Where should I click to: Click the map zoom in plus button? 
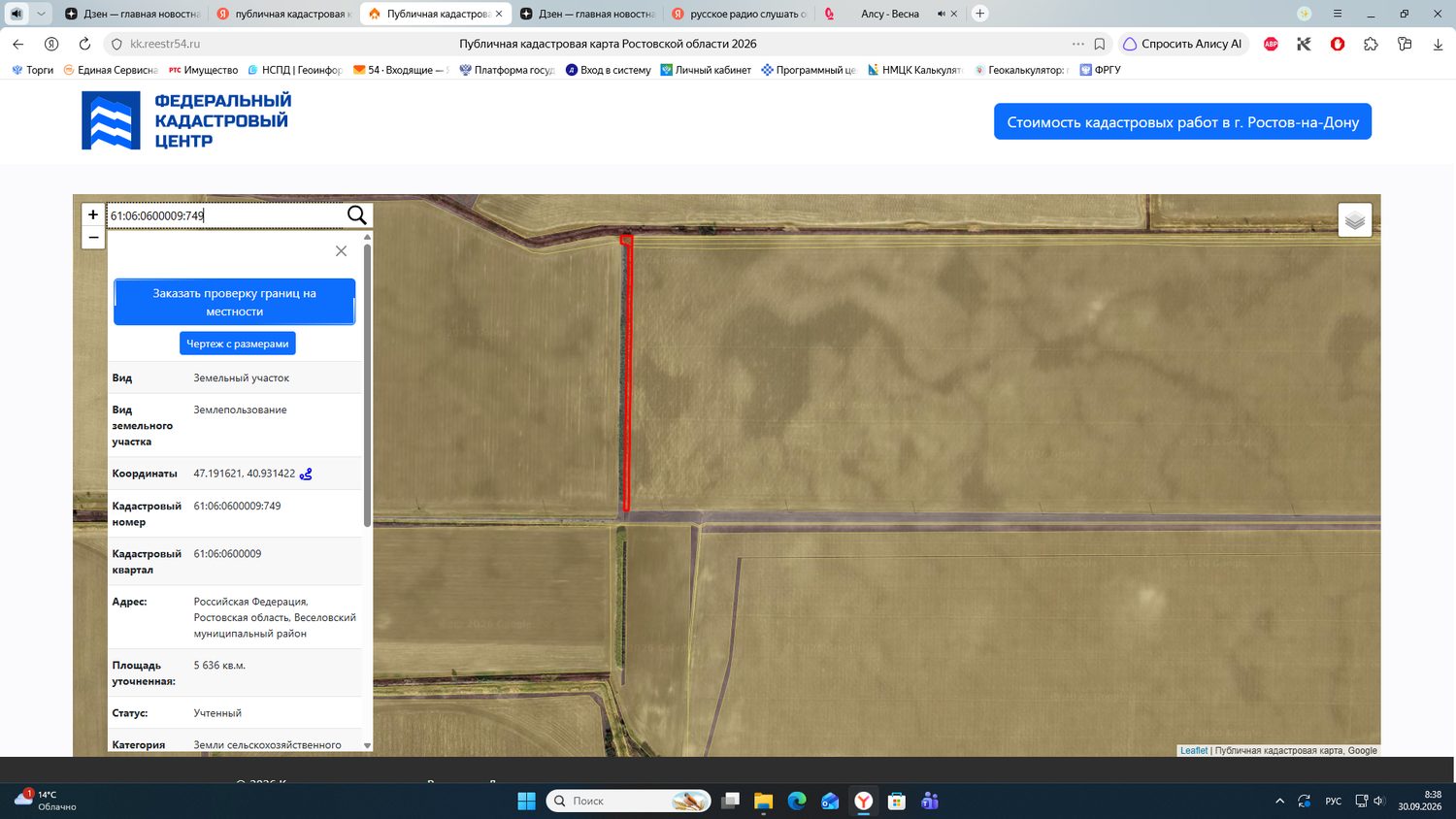[93, 214]
